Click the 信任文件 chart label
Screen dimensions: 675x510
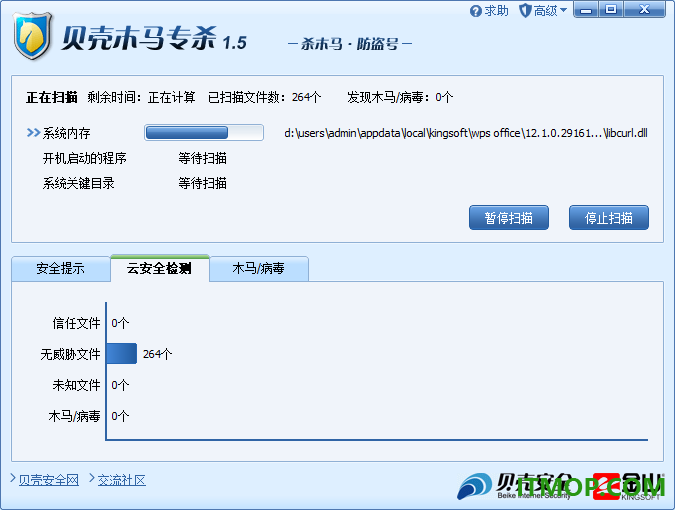(x=76, y=323)
